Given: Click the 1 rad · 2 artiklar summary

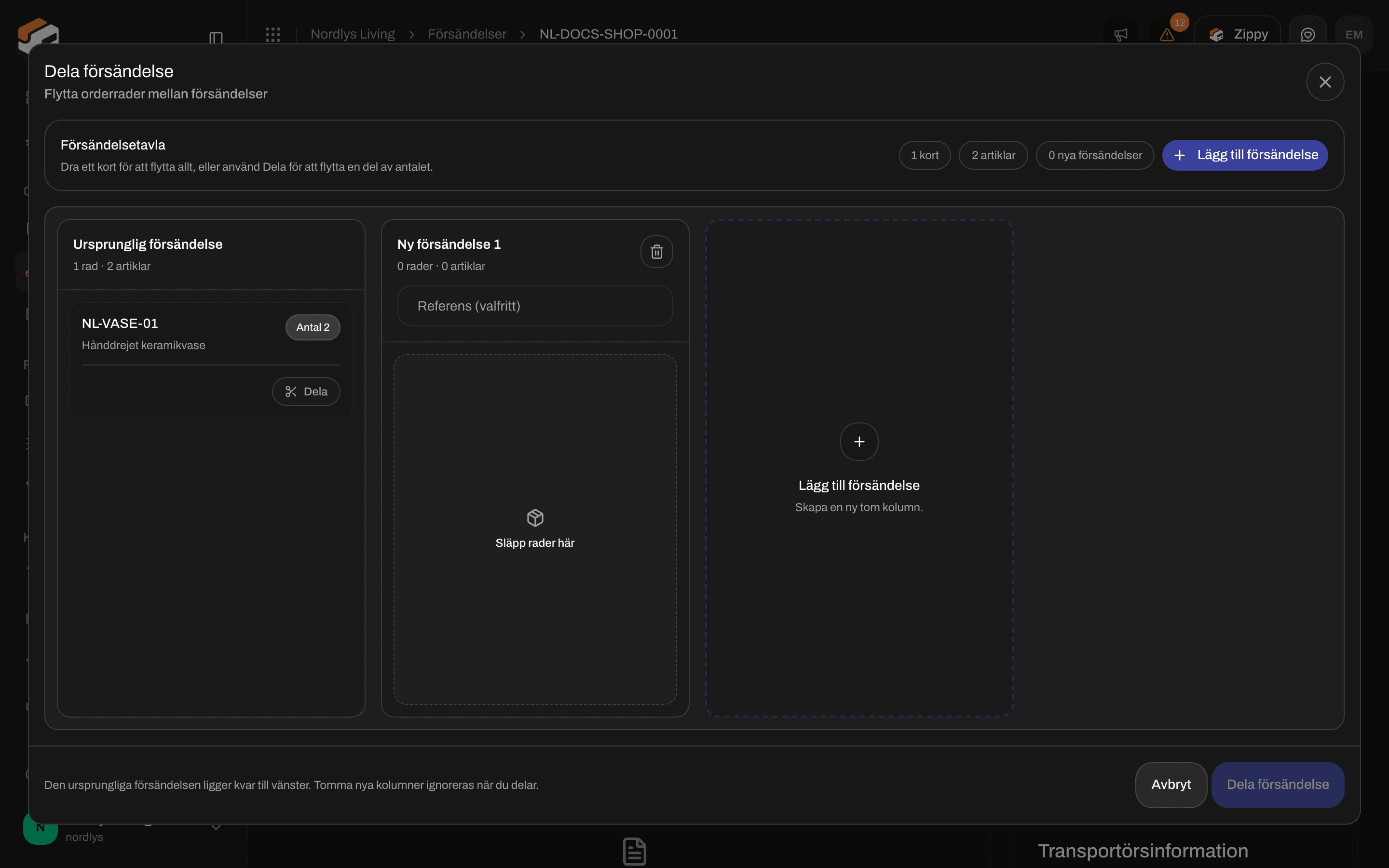Looking at the screenshot, I should click(111, 266).
